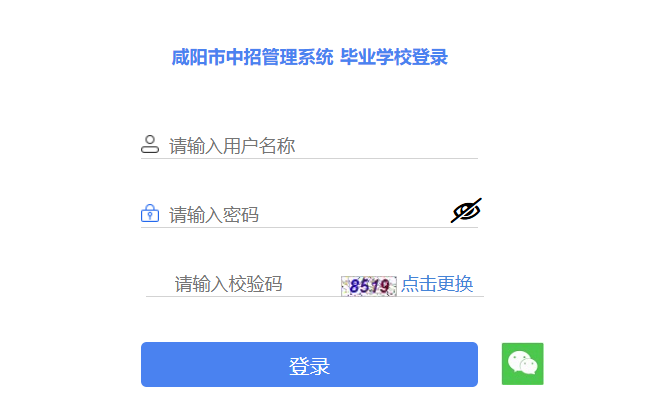Image resolution: width=647 pixels, height=417 pixels.
Task: Toggle password visibility with the eye-slash icon
Action: click(x=466, y=210)
